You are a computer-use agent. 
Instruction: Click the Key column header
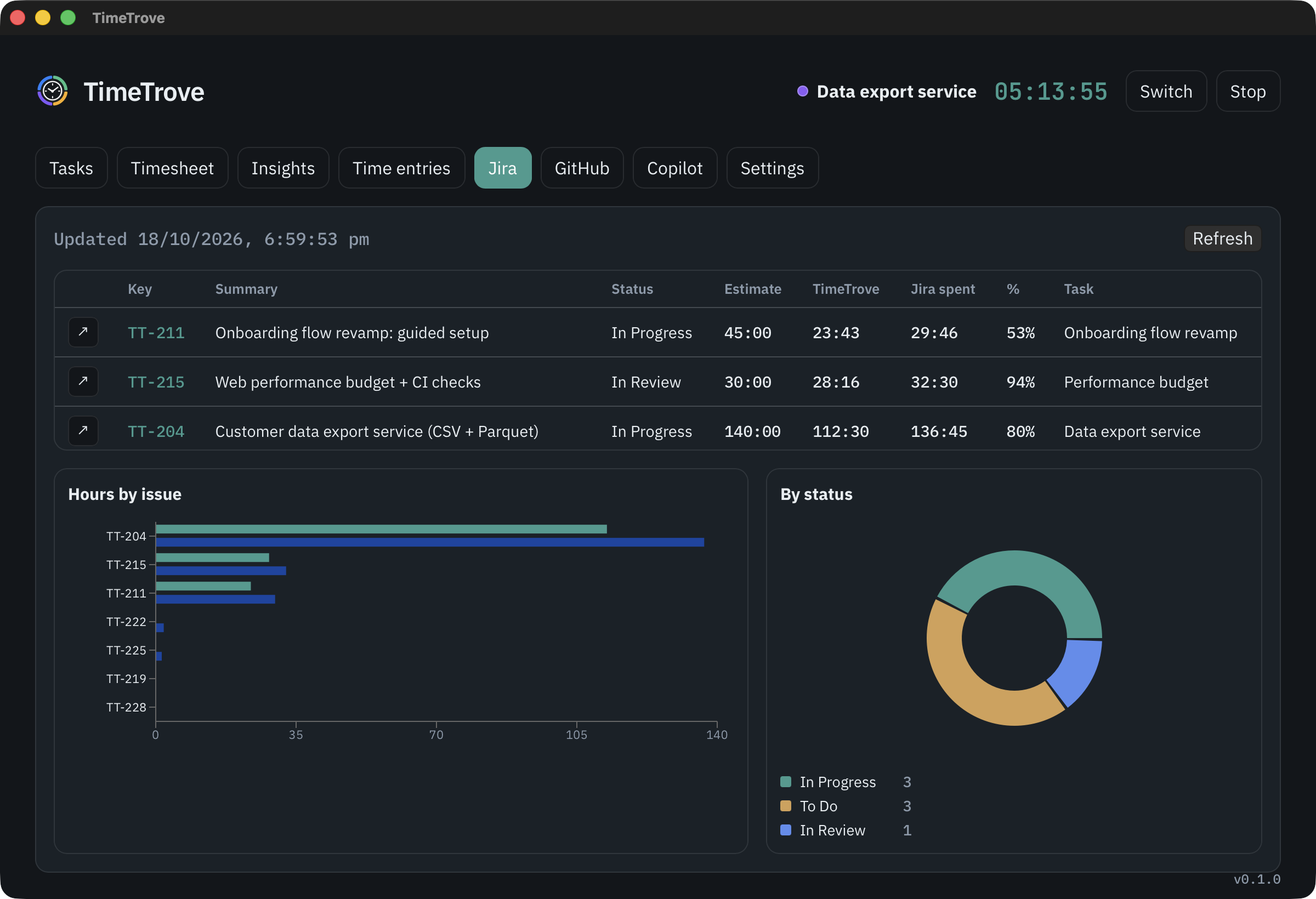(139, 289)
